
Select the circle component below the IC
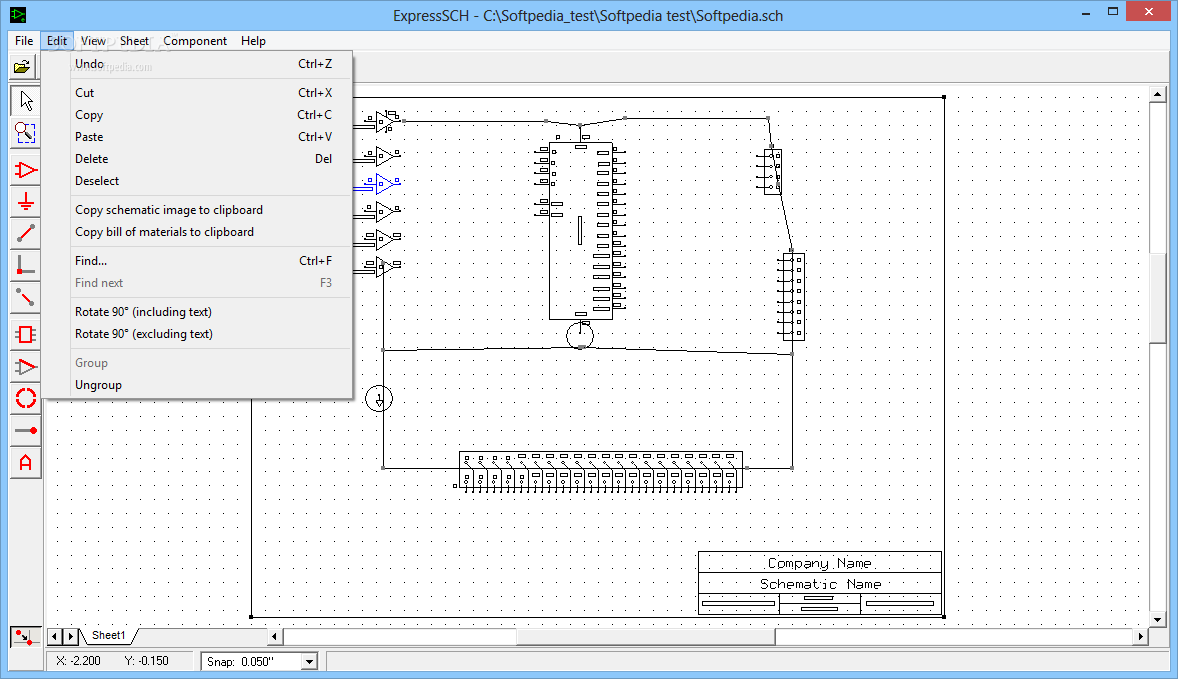pos(580,335)
